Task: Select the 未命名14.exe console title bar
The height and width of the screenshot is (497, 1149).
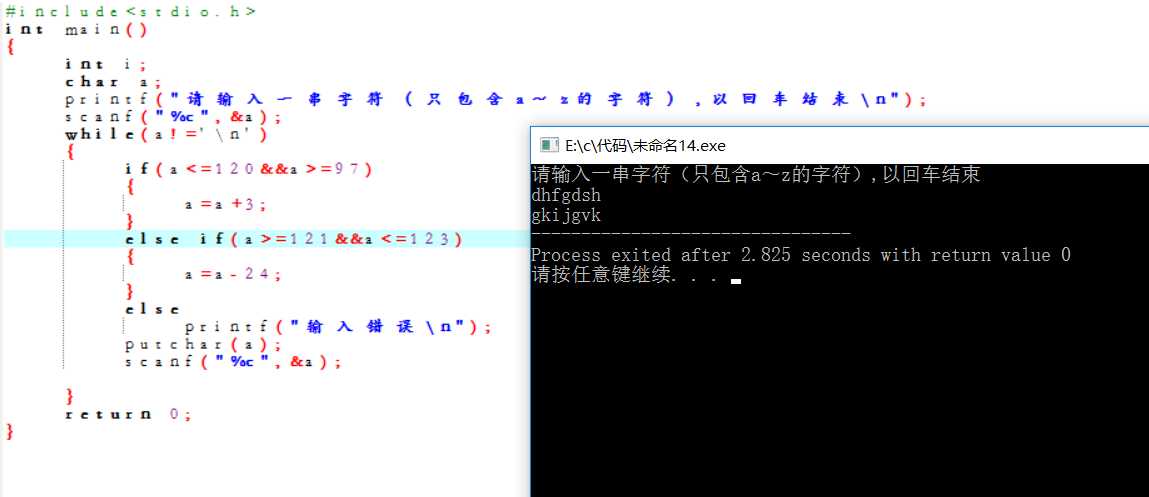Action: [840, 145]
